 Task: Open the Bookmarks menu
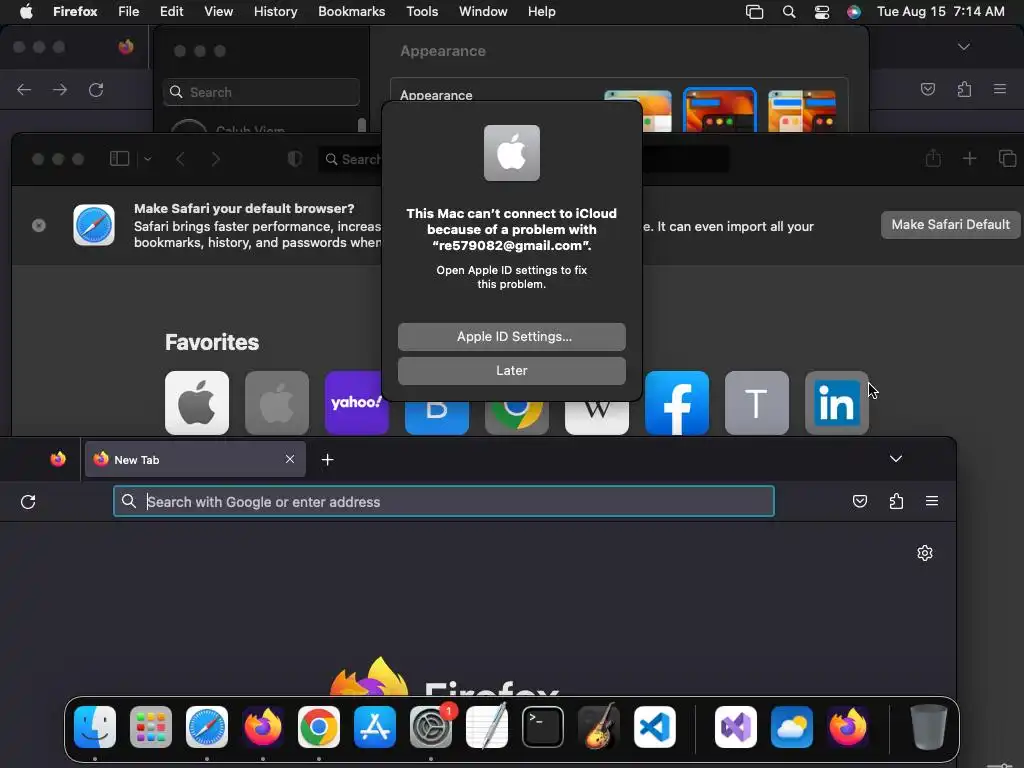(351, 11)
